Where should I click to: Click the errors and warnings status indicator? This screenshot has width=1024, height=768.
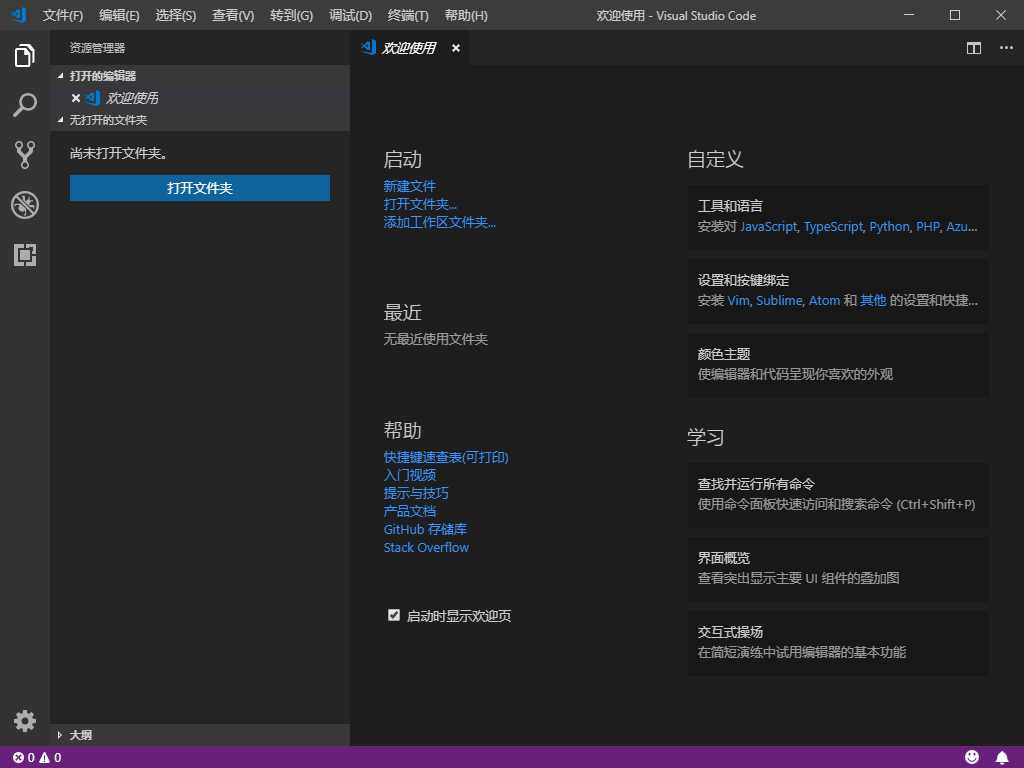point(37,758)
